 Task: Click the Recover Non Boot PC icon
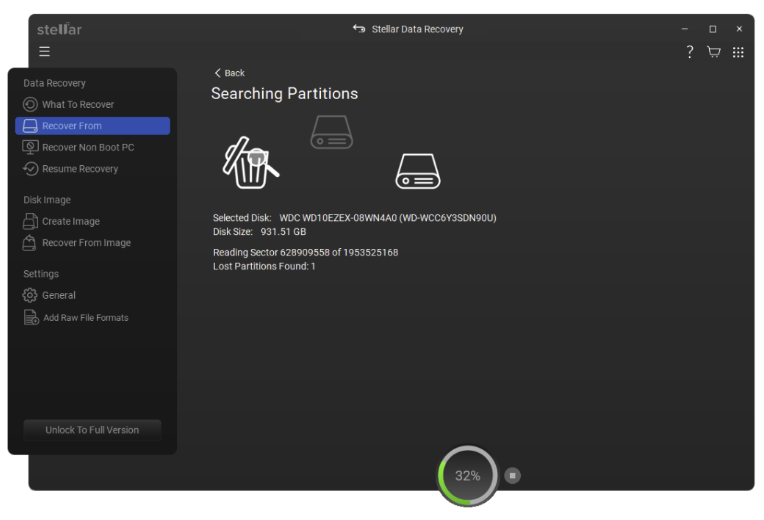click(30, 147)
